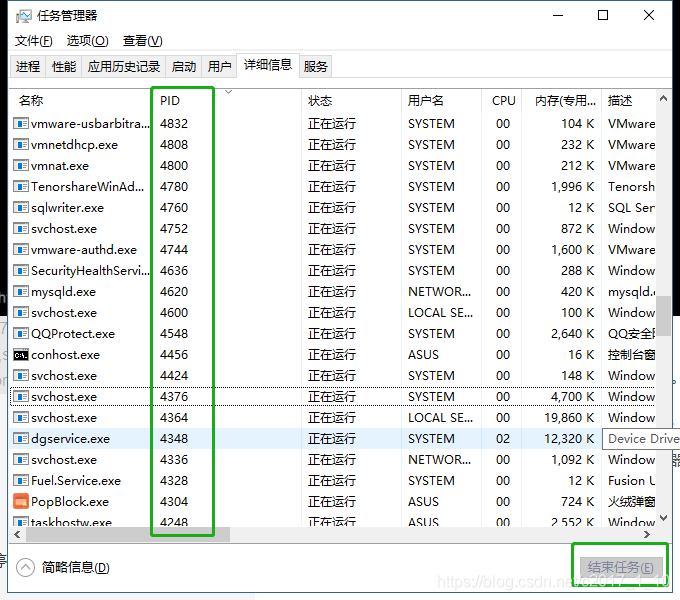Click the conhost.exe console icon

click(21, 355)
